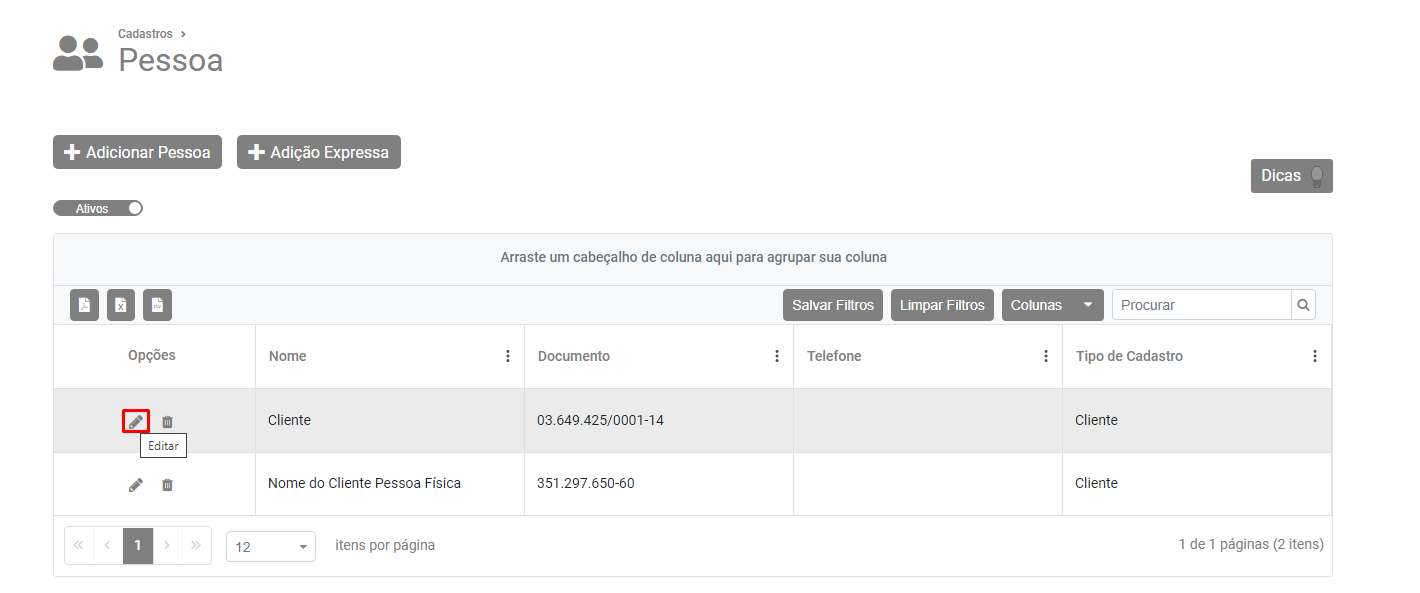
Task: Click into the Procurar search field
Action: point(1200,305)
